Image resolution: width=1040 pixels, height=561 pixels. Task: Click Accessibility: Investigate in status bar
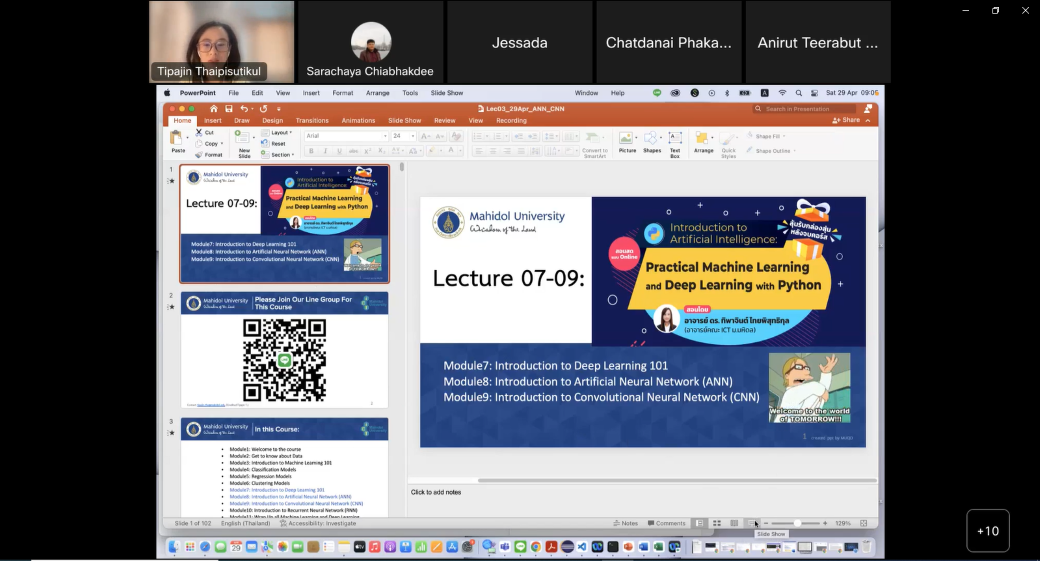(319, 523)
